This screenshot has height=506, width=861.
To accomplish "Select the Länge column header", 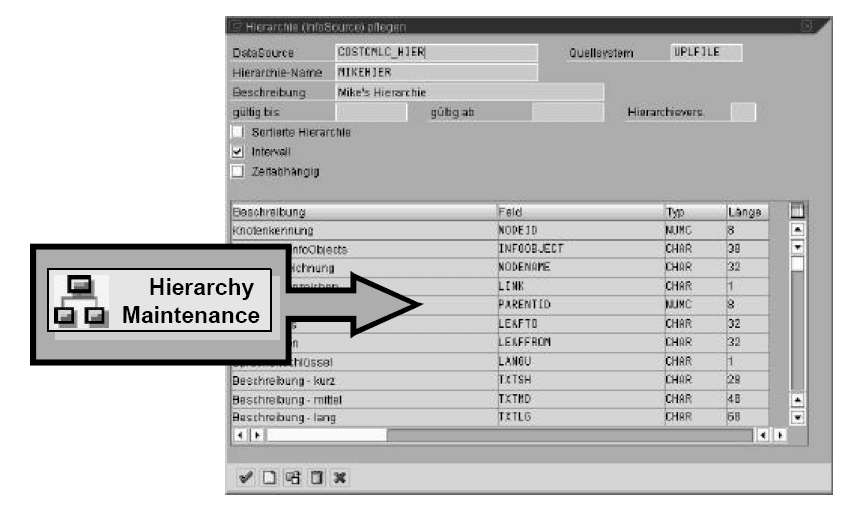I will [x=747, y=212].
